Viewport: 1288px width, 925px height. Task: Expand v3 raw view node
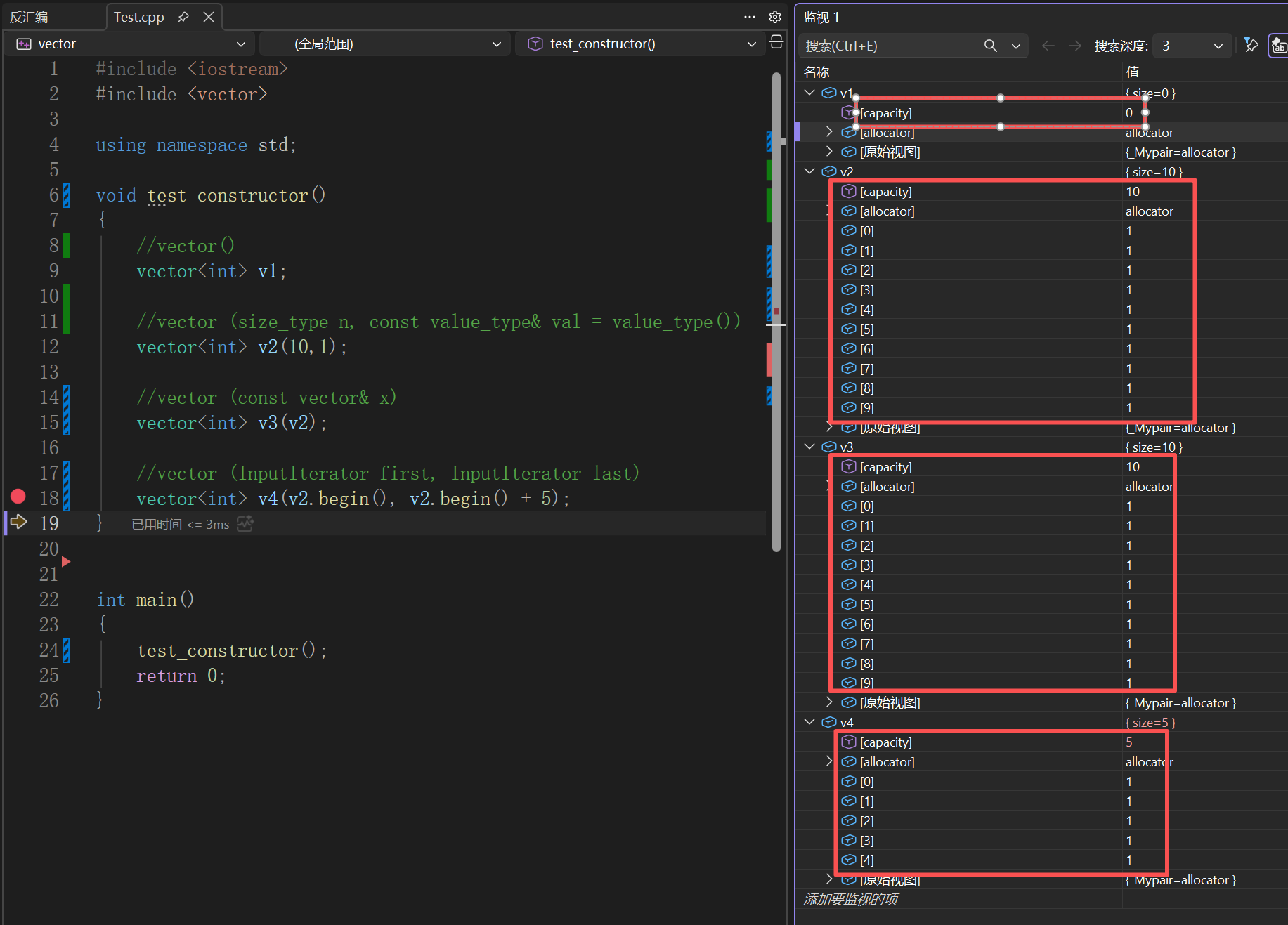[829, 702]
